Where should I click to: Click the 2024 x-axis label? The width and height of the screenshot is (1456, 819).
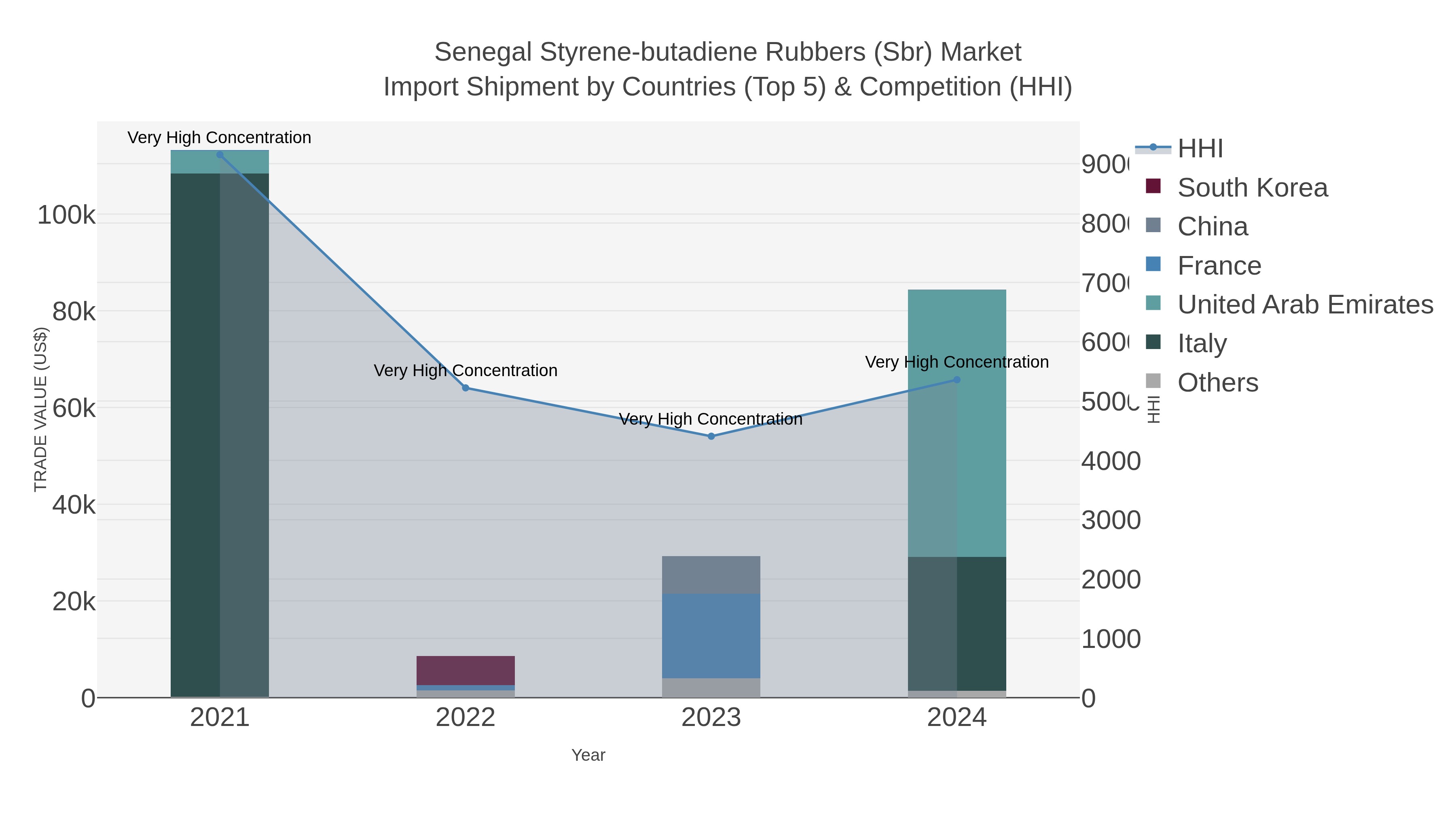957,718
